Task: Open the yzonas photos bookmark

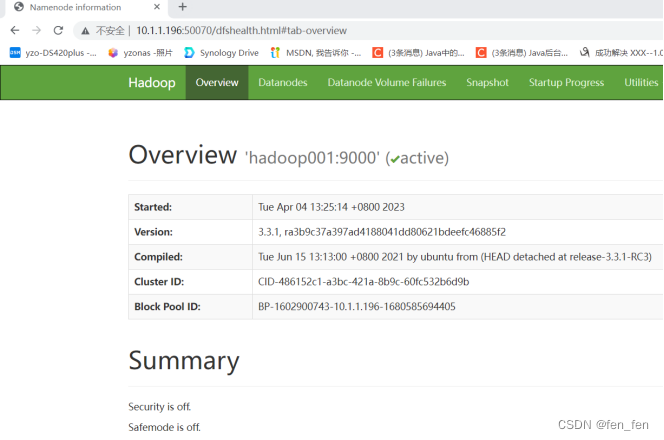Action: [x=141, y=53]
